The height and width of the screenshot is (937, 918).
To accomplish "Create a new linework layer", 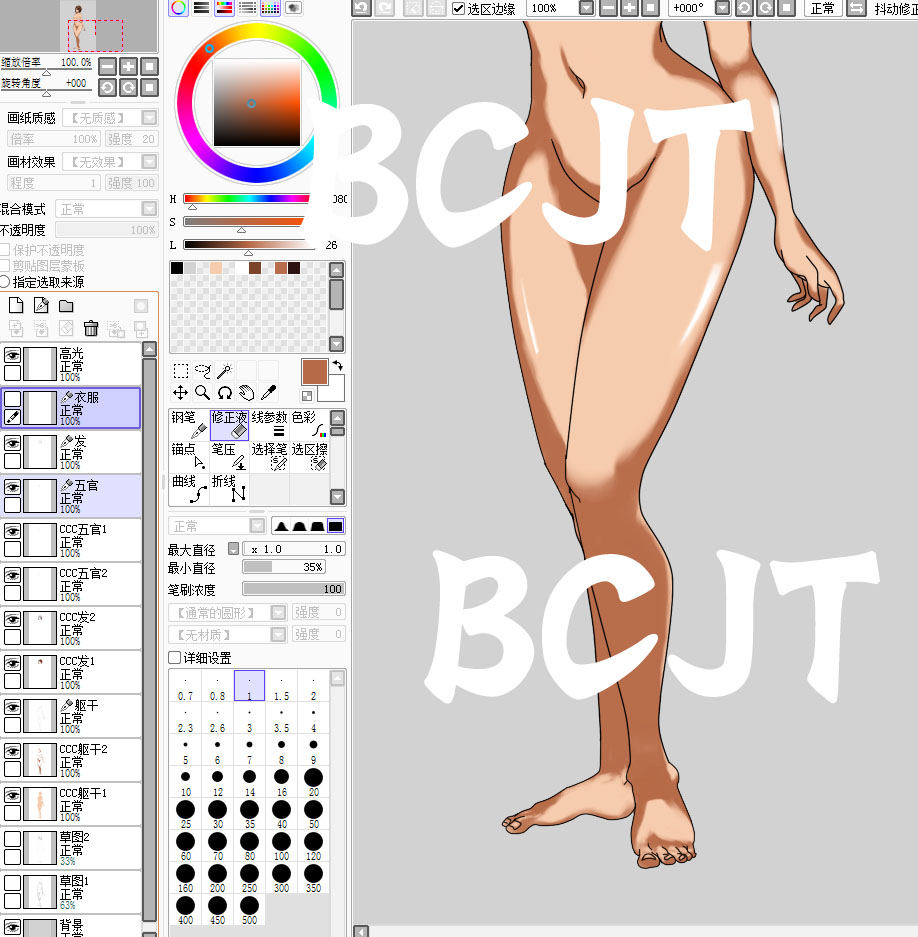I will pos(41,306).
